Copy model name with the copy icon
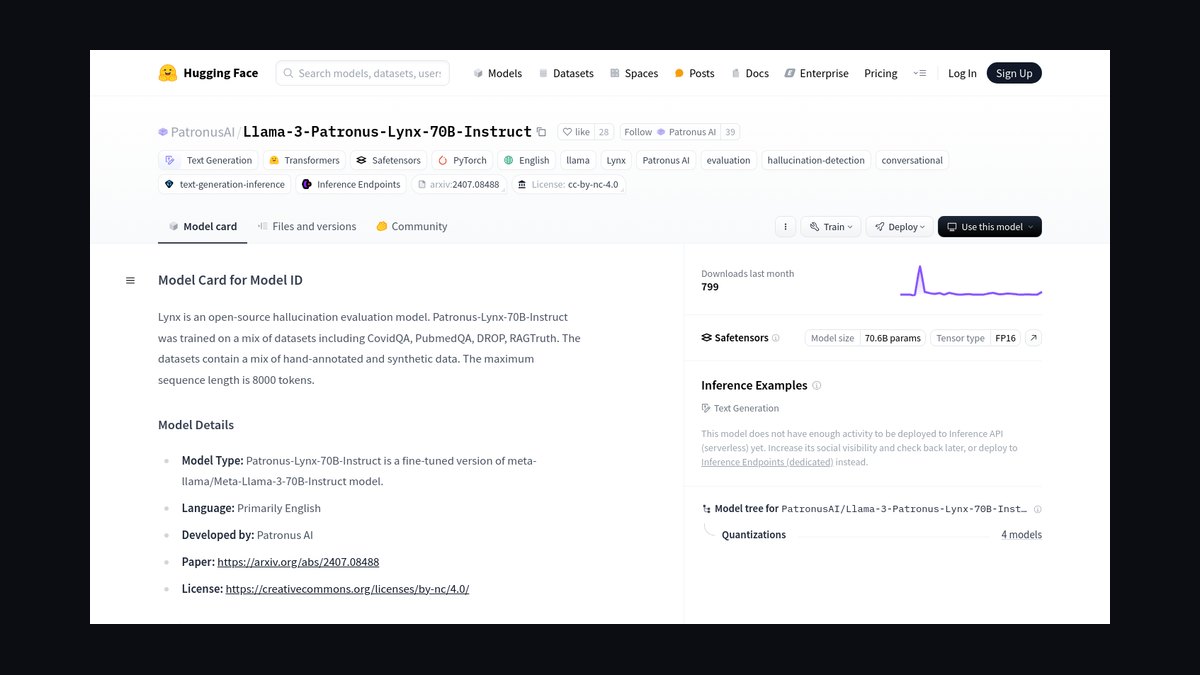Screen dimensions: 1200x675 541,132
